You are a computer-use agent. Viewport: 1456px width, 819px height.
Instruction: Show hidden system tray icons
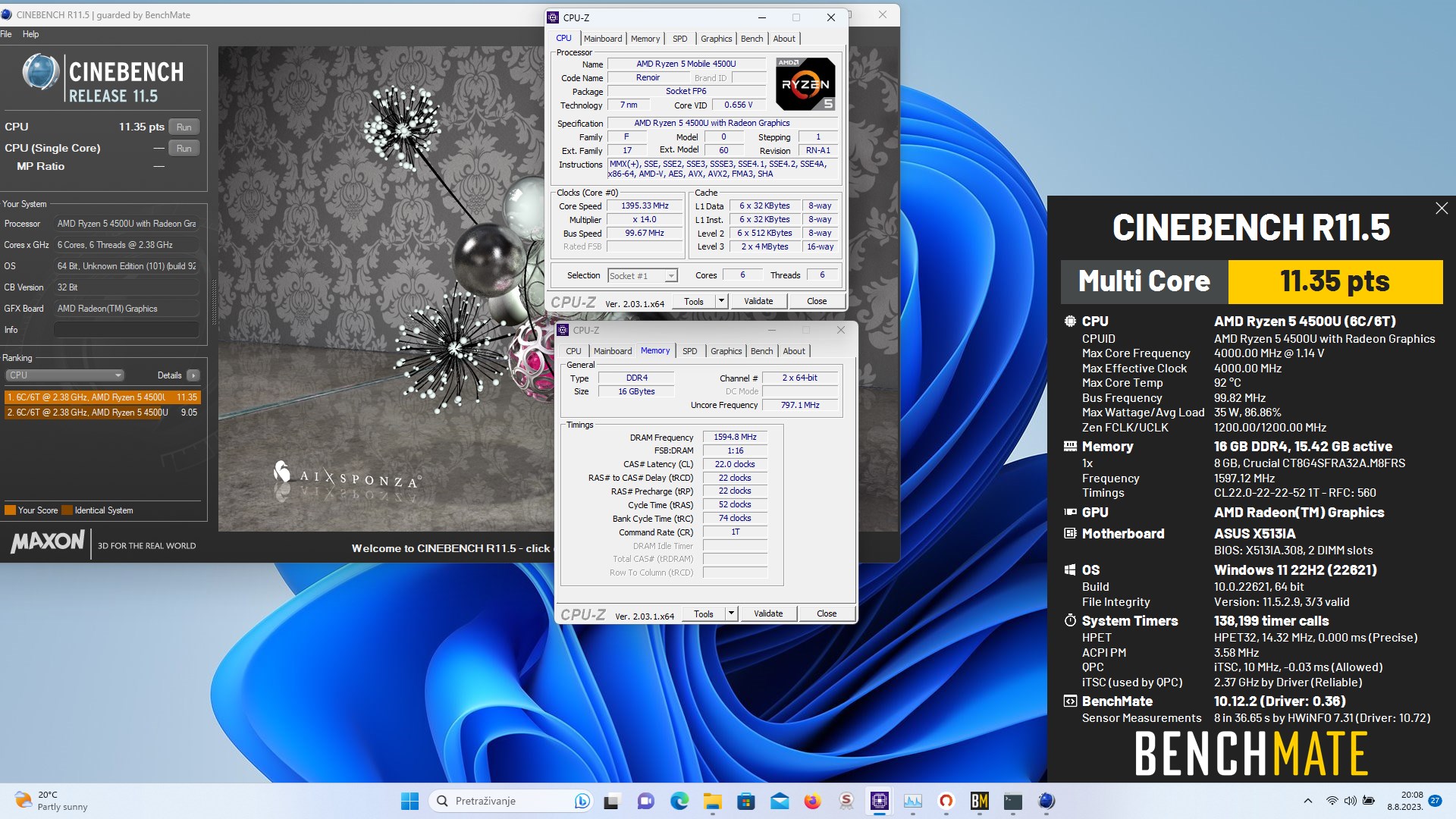(1307, 801)
